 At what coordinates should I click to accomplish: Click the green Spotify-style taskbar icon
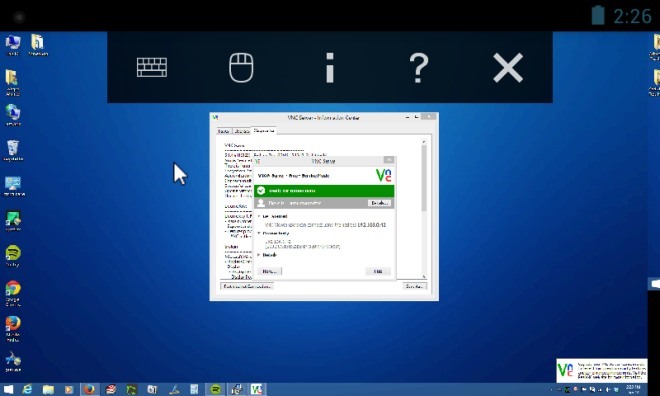[215, 389]
